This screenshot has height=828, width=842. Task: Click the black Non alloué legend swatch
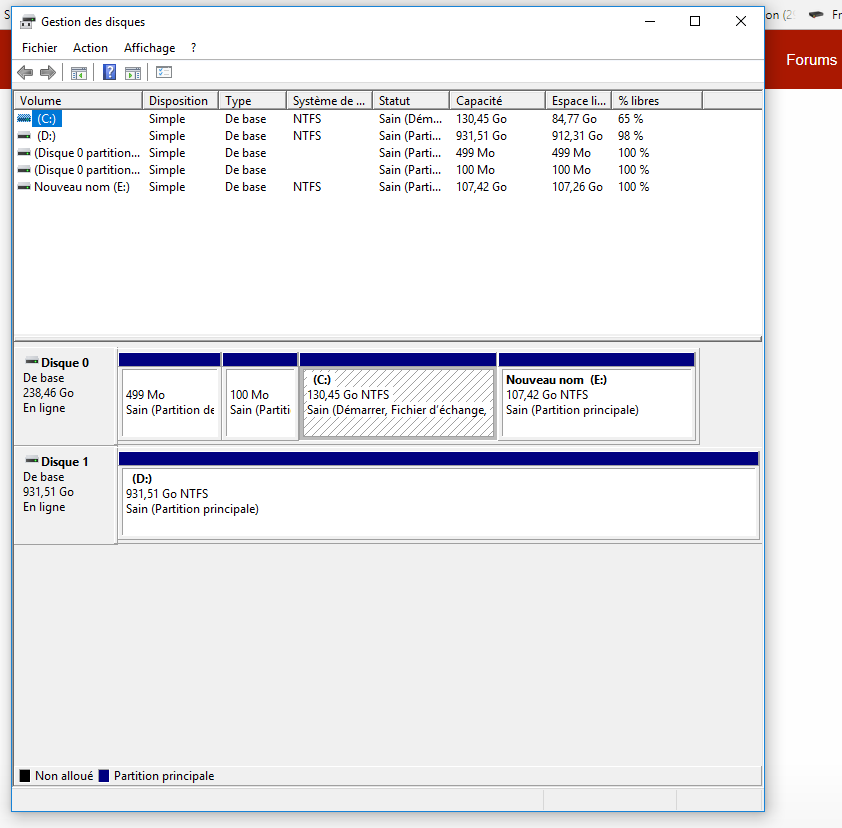(25, 776)
